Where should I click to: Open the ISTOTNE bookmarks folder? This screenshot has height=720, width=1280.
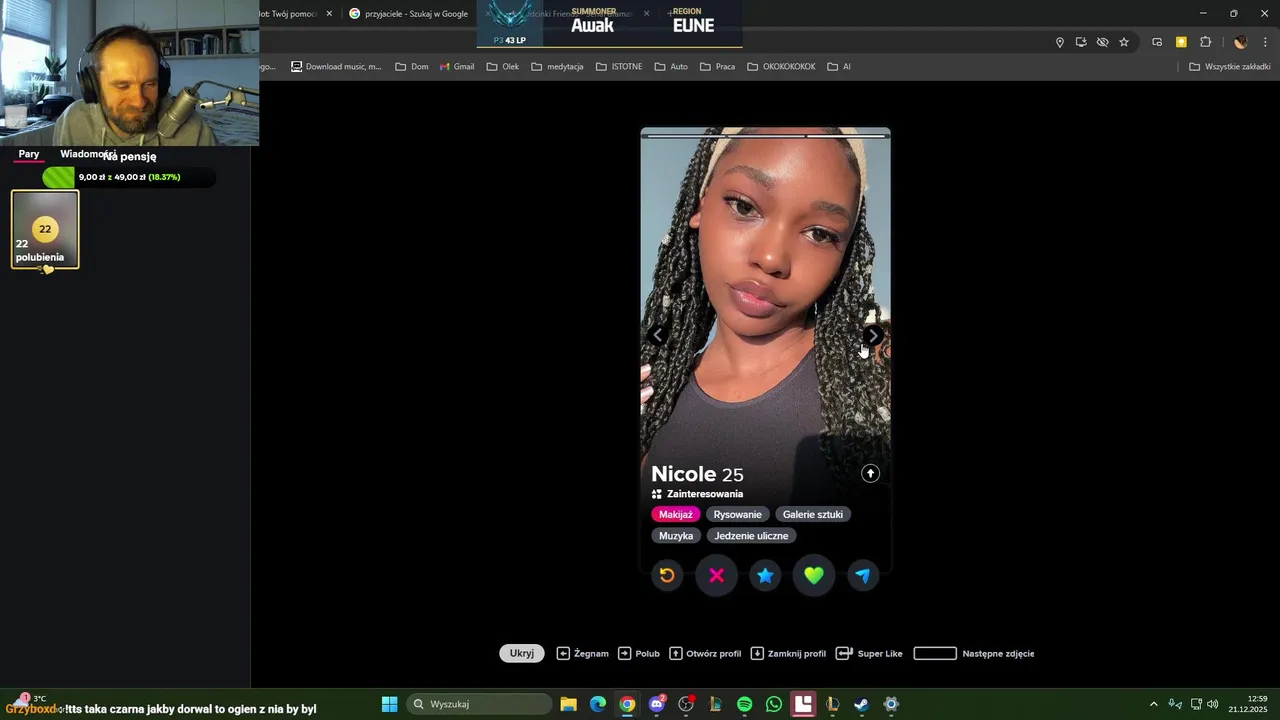pos(619,67)
